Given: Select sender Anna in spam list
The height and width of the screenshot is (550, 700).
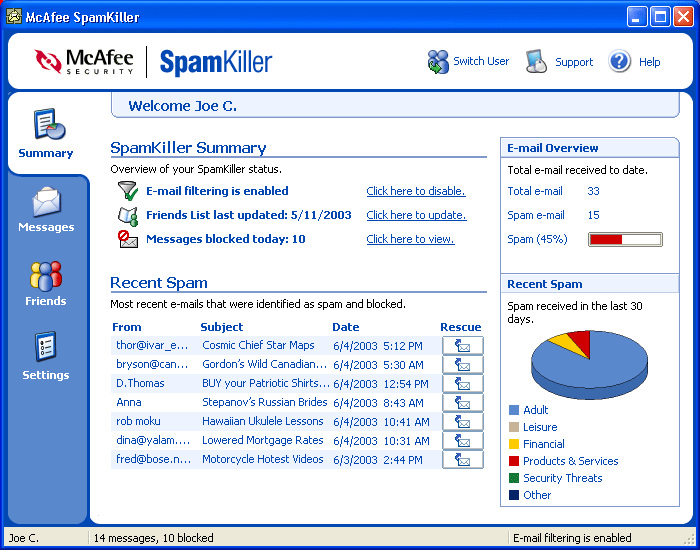Looking at the screenshot, I should click(x=129, y=402).
